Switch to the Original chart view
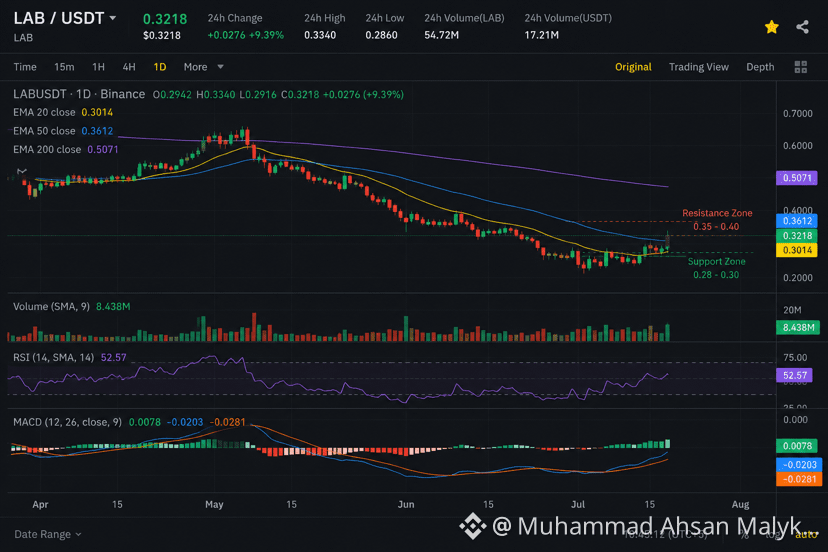Image resolution: width=828 pixels, height=552 pixels. click(x=633, y=67)
